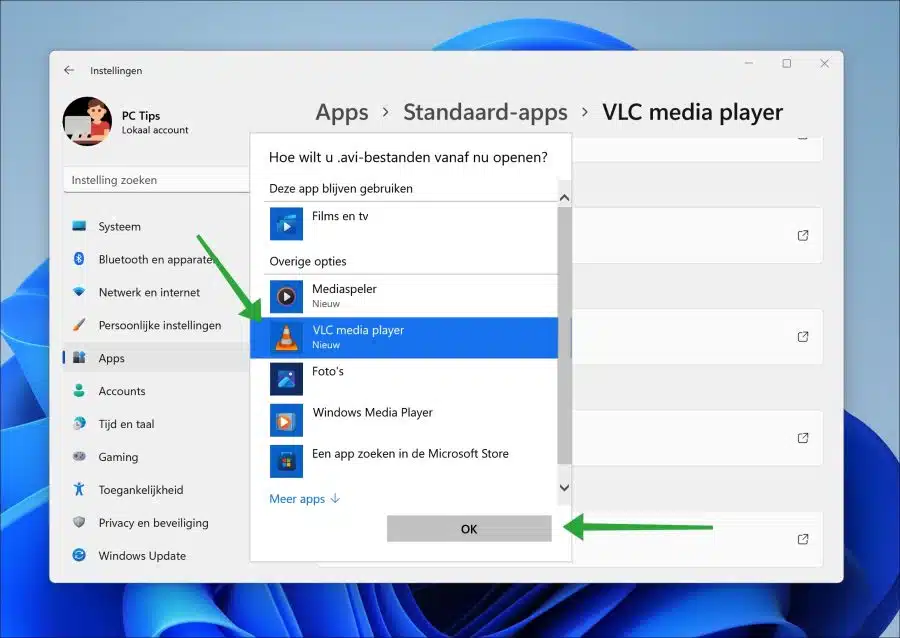The image size is (900, 638).
Task: Click the PC Tips profile avatar
Action: 87,121
